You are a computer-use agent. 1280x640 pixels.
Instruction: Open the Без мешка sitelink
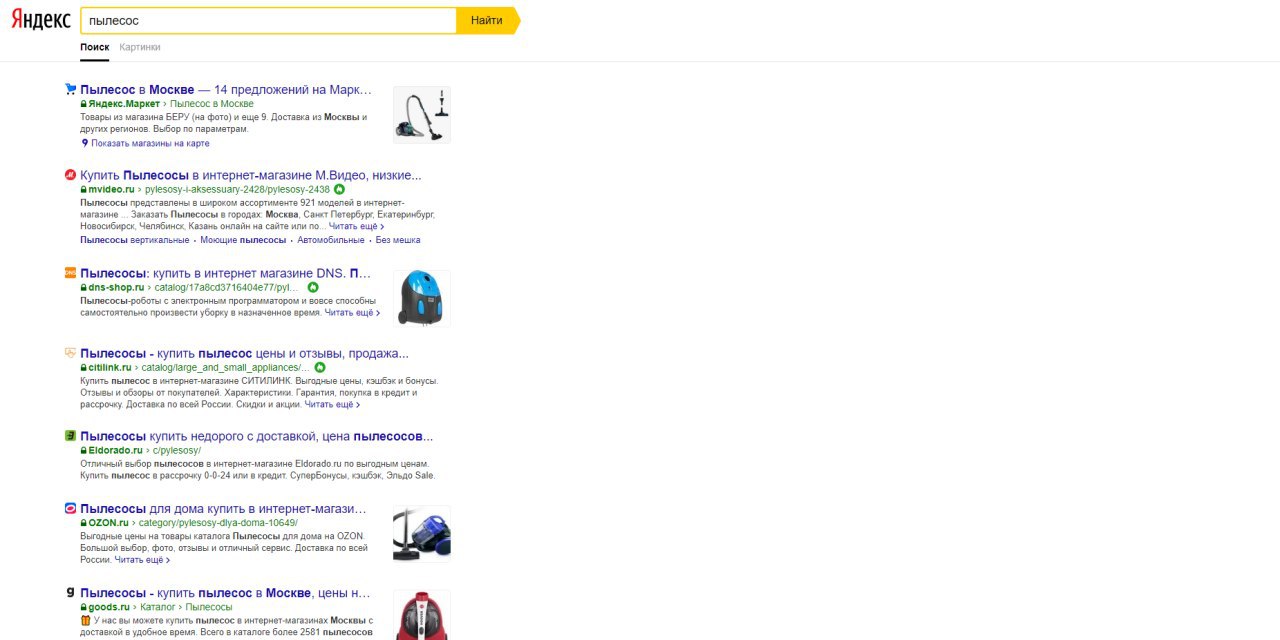tap(398, 240)
